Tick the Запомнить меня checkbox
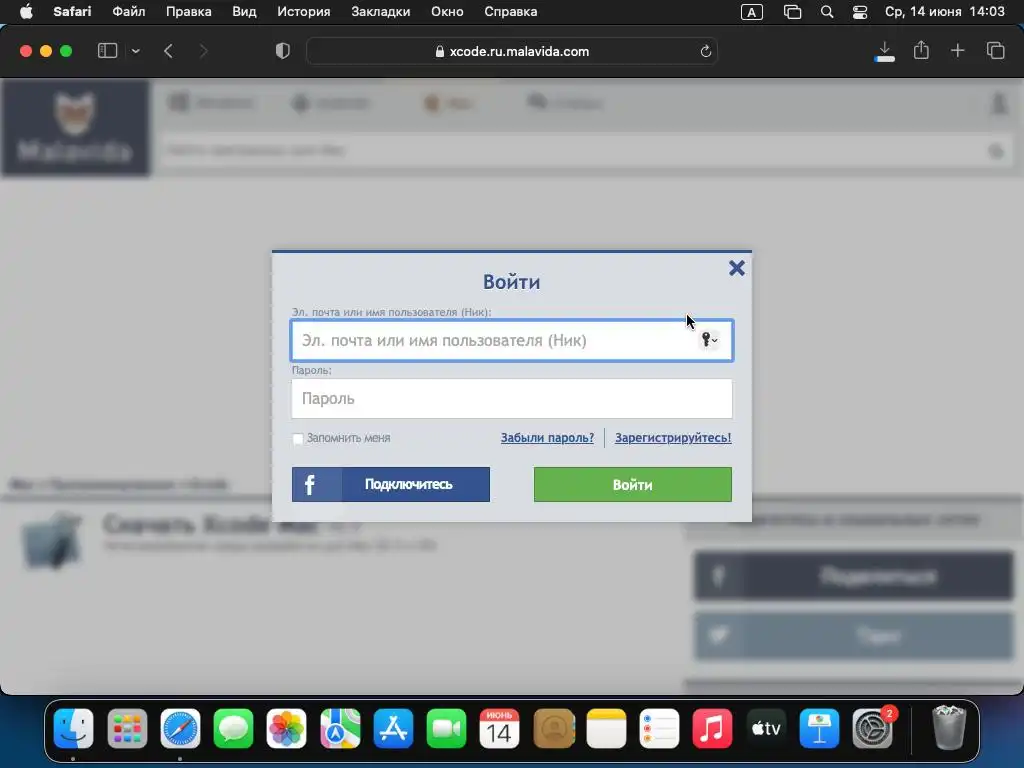Screen dimensions: 1024x768 click(298, 438)
